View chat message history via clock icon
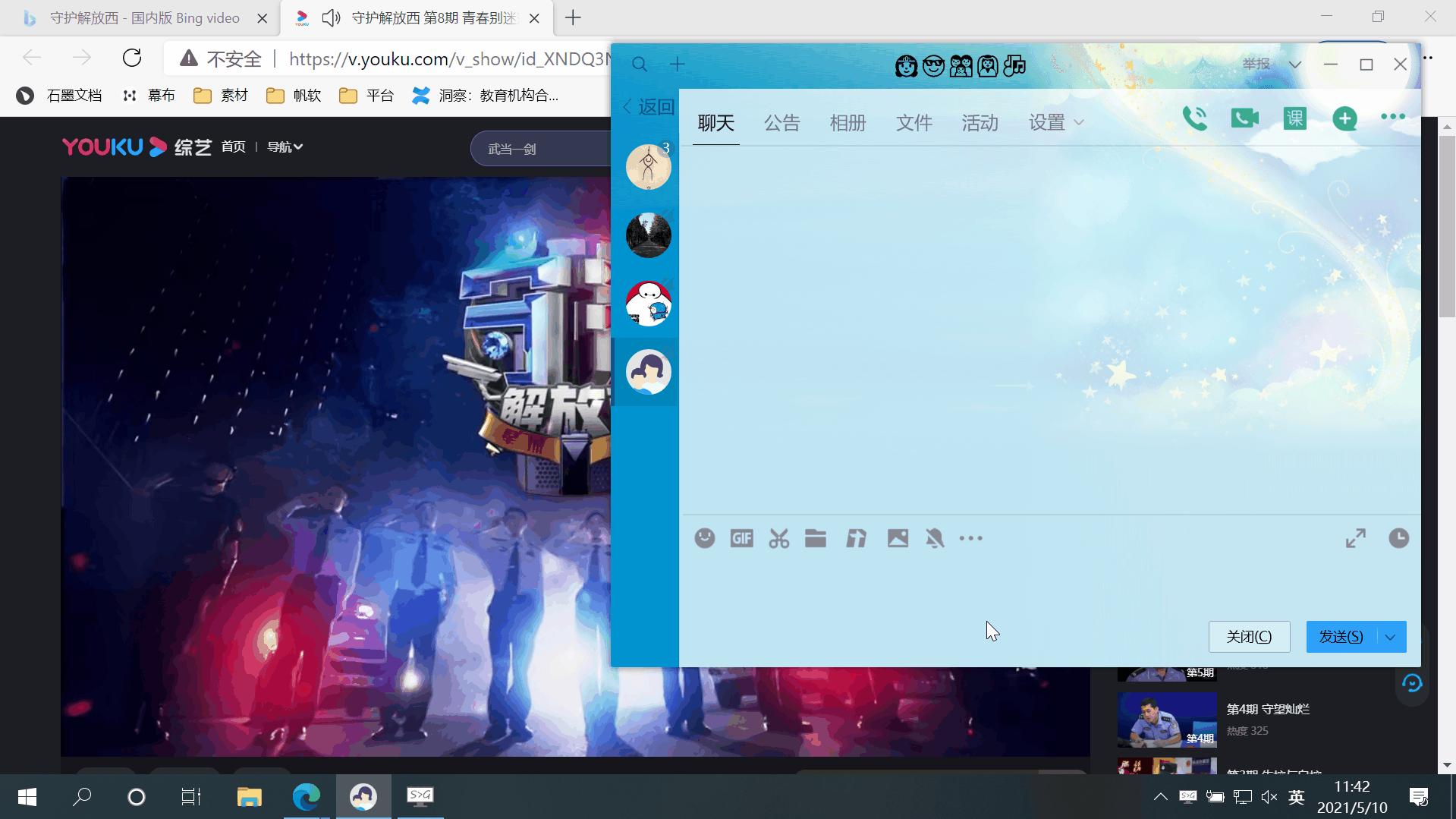1456x819 pixels. pyautogui.click(x=1398, y=538)
